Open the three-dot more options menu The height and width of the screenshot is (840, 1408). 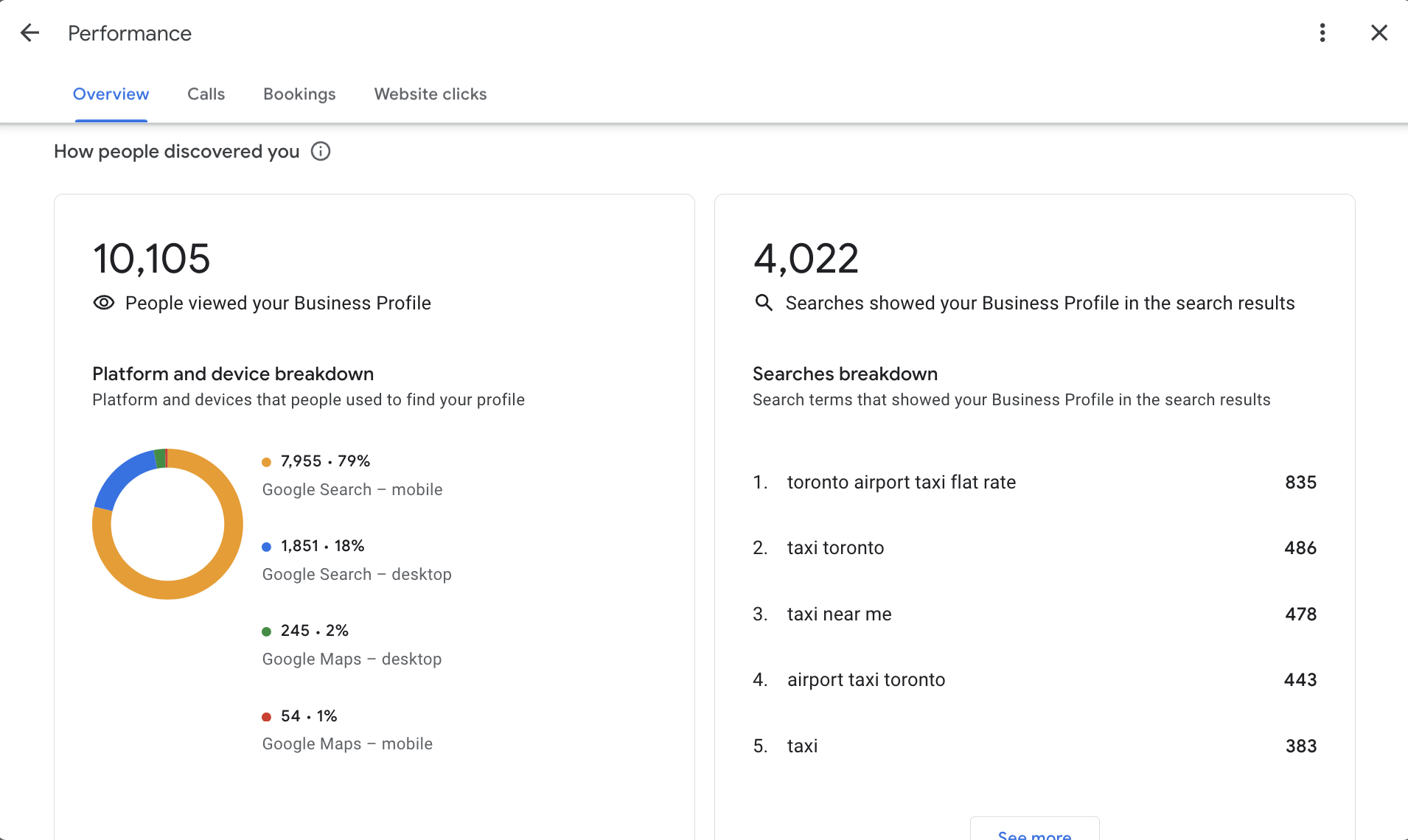coord(1322,33)
